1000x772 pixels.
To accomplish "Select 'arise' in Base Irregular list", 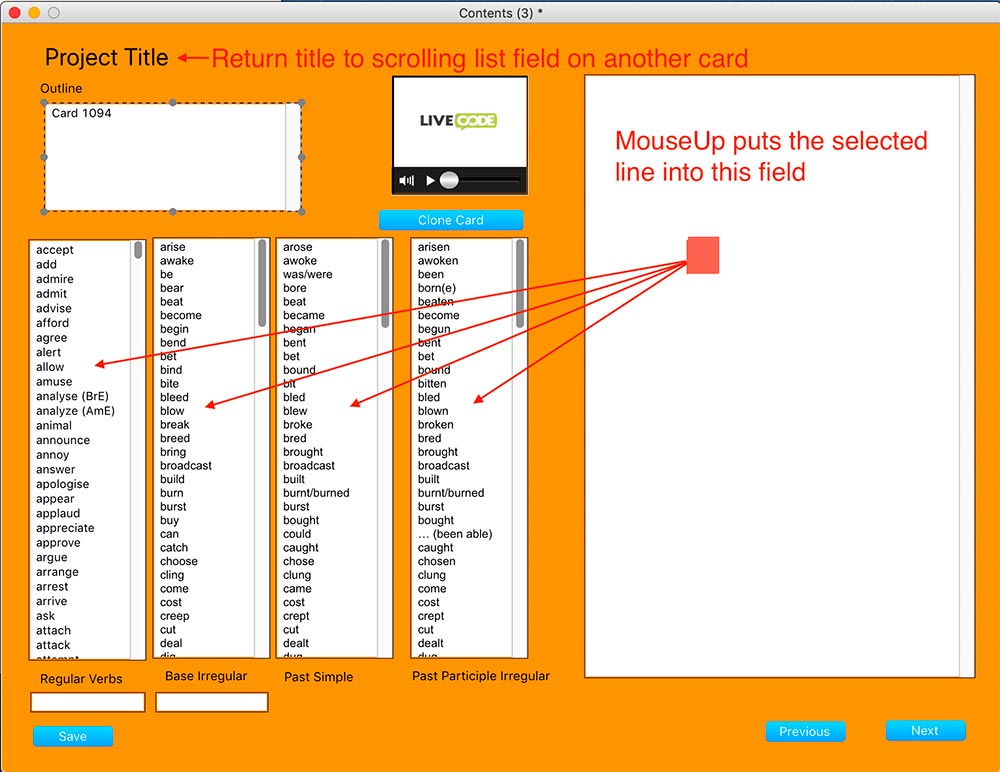I will pyautogui.click(x=173, y=247).
